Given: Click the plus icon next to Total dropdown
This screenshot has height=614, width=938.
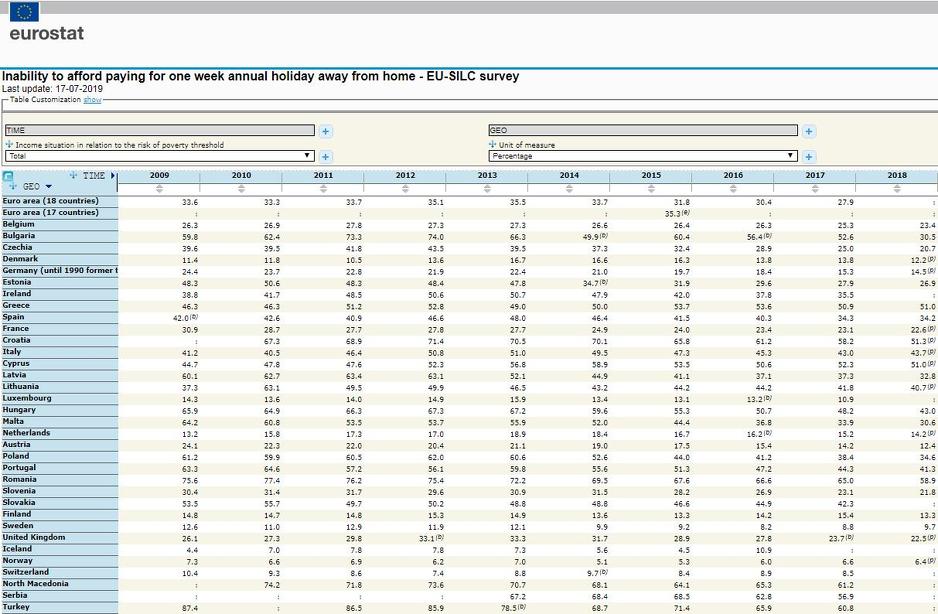Looking at the screenshot, I should (326, 156).
